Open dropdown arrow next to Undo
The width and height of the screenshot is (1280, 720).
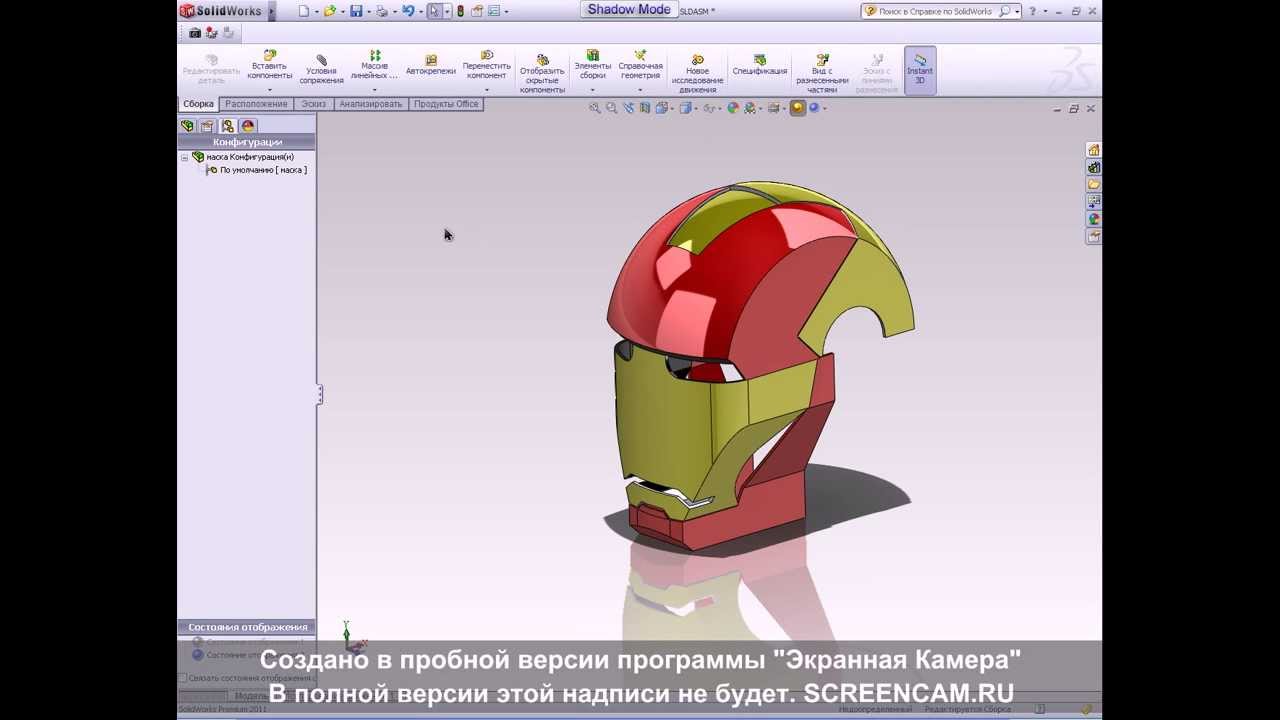[421, 12]
